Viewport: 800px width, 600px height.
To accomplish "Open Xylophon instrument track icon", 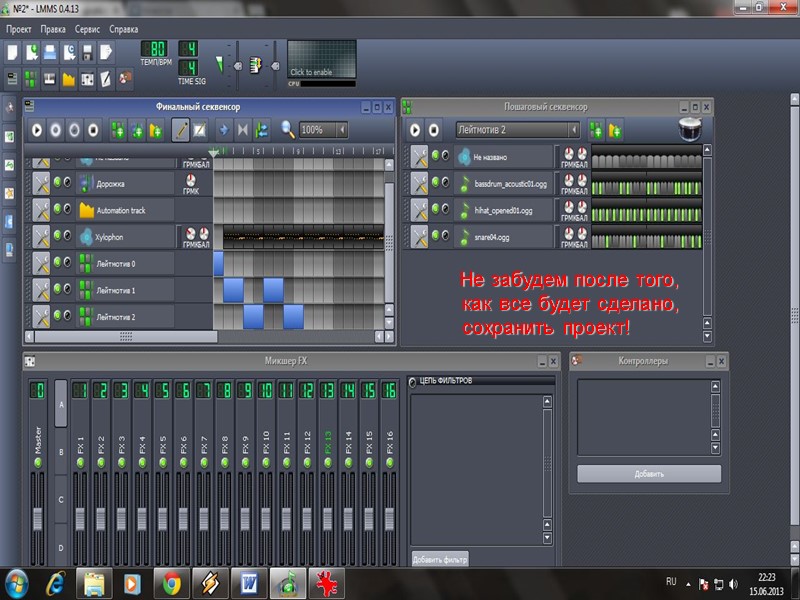I will 86,237.
